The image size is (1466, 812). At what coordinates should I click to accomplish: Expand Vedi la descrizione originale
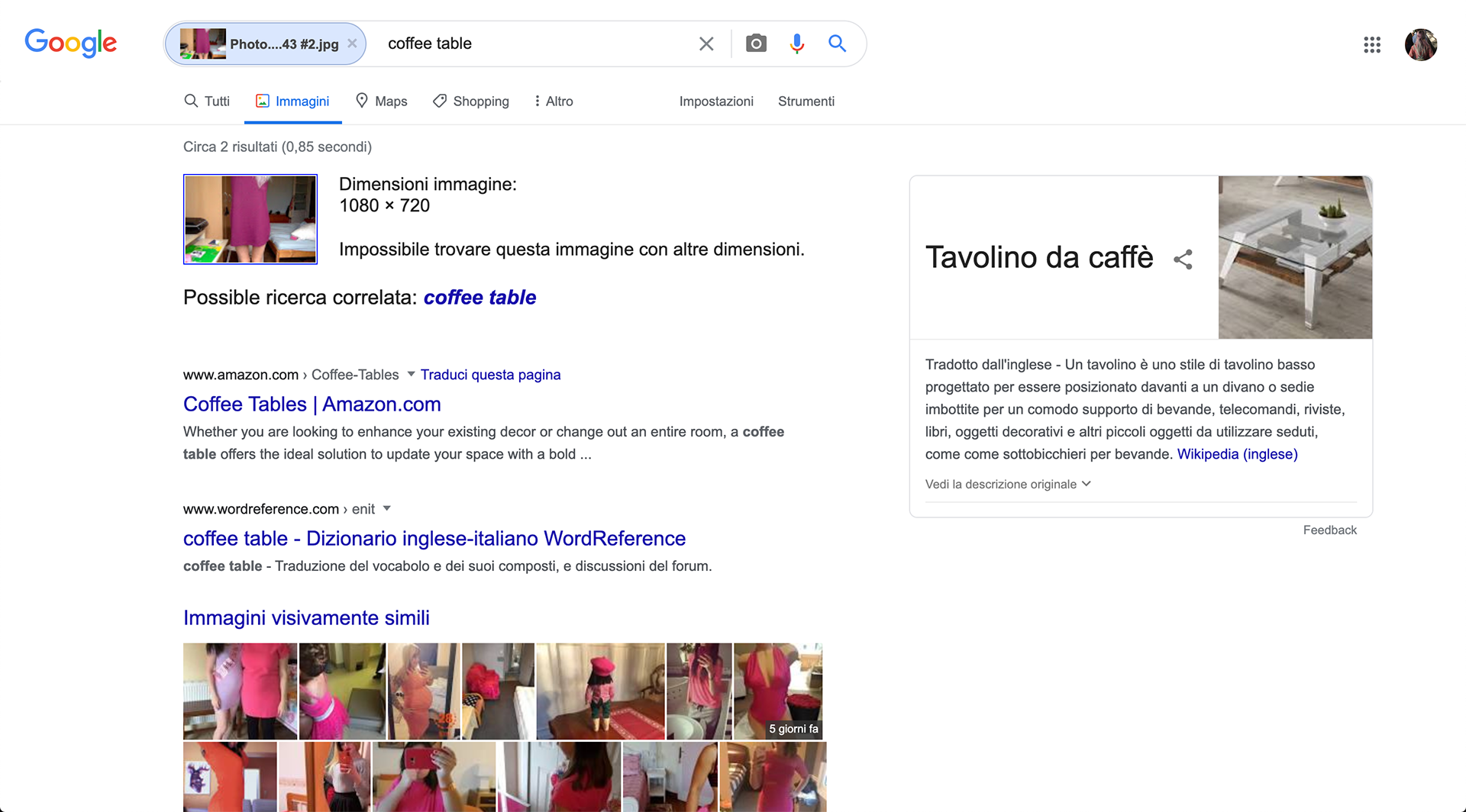[1008, 484]
